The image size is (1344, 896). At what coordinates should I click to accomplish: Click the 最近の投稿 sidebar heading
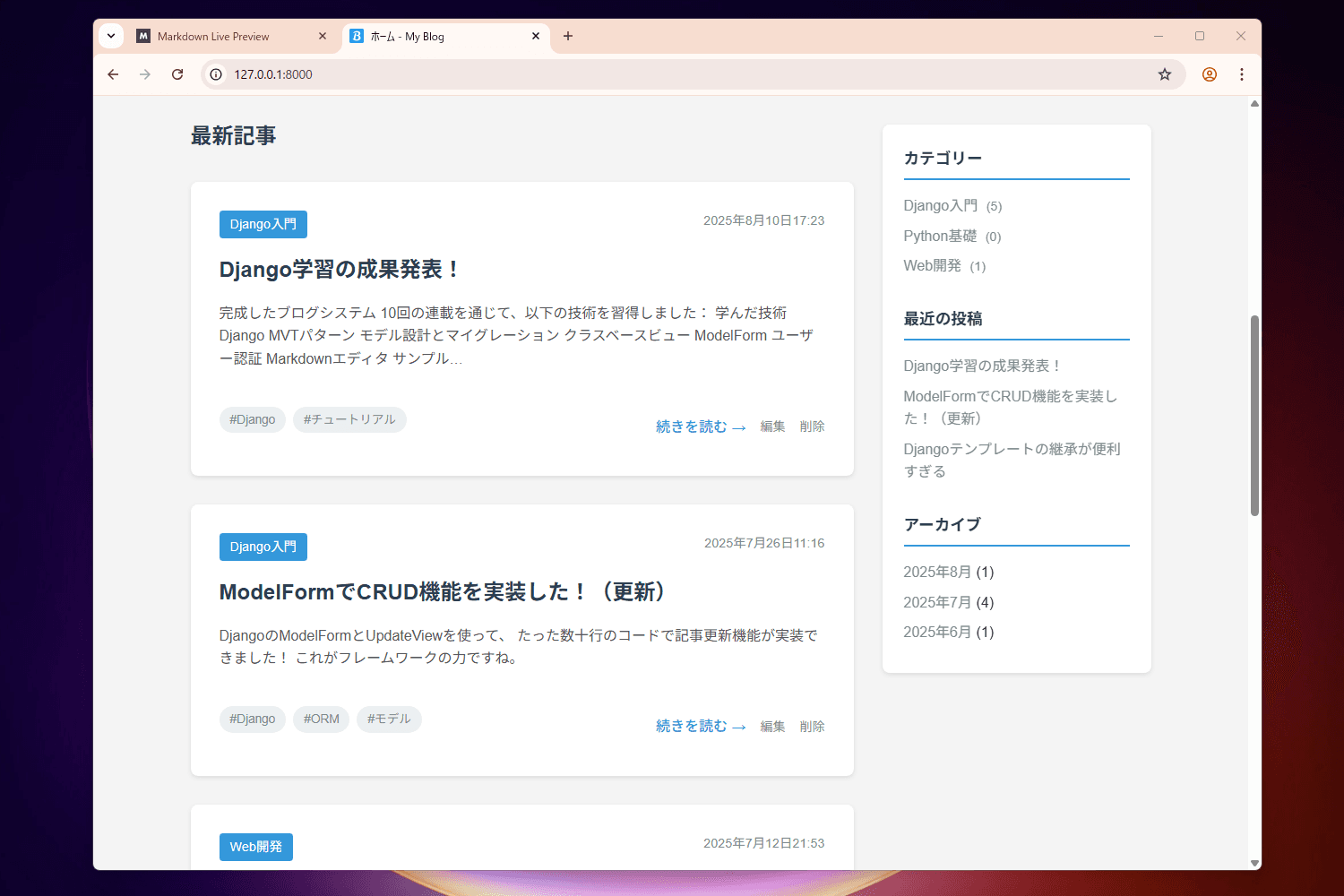click(x=943, y=318)
